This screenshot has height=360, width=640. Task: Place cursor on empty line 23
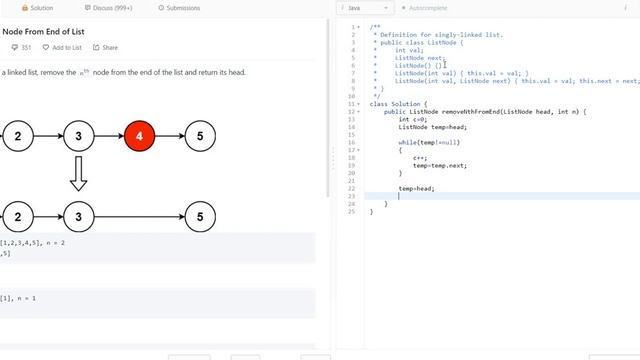502,196
